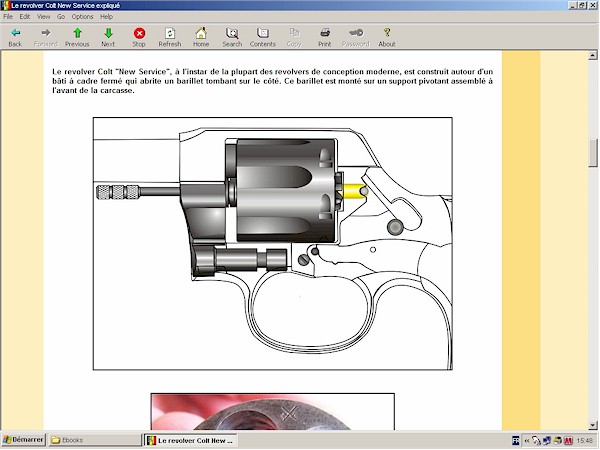
Task: Show the Contents panel
Action: click(263, 34)
